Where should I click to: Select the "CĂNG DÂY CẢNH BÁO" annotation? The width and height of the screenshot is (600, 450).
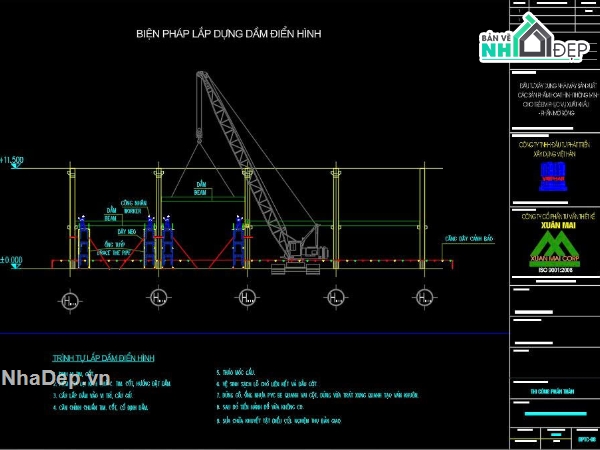(x=469, y=239)
